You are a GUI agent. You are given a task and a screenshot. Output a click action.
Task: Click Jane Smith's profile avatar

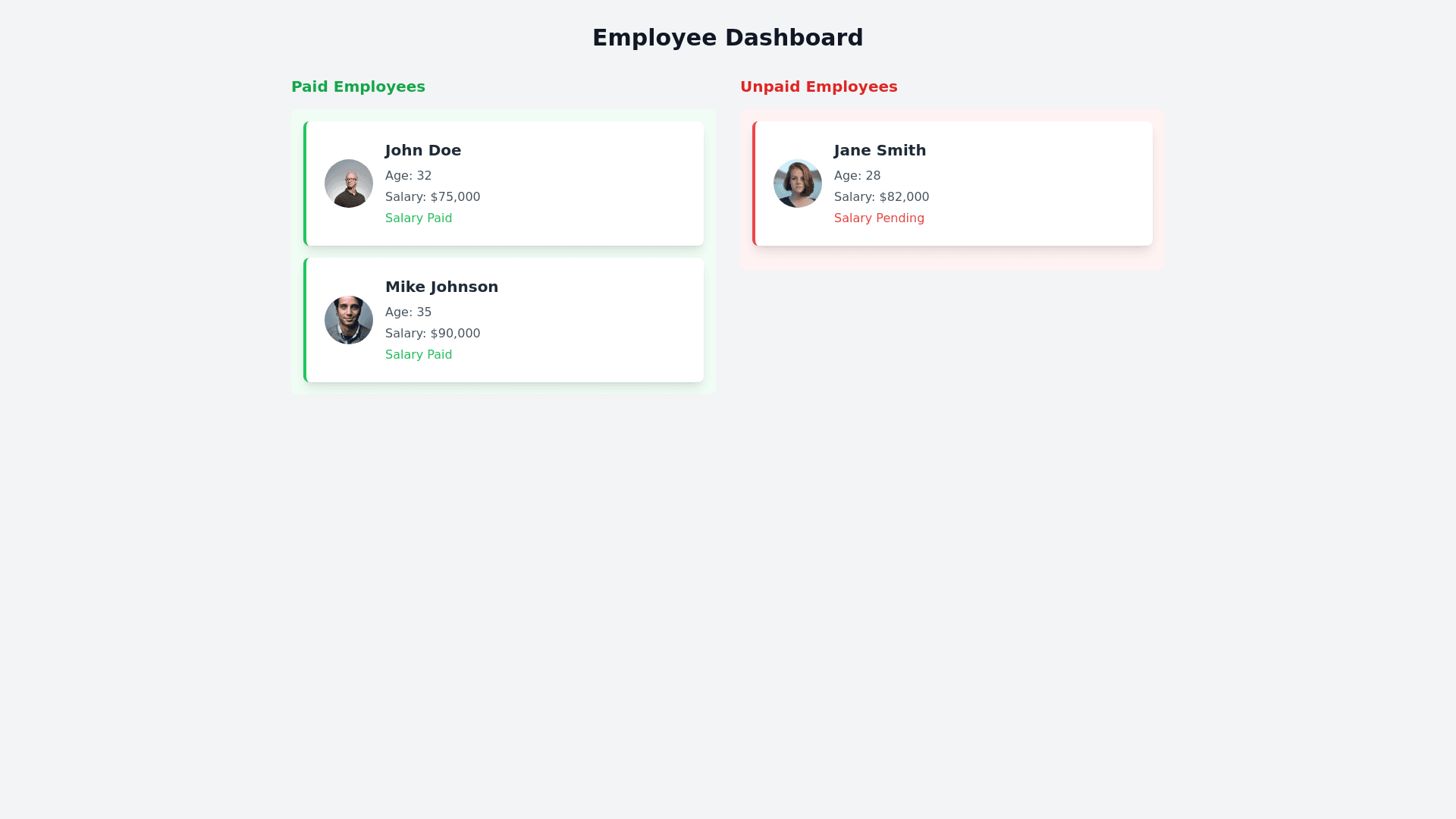pyautogui.click(x=798, y=184)
